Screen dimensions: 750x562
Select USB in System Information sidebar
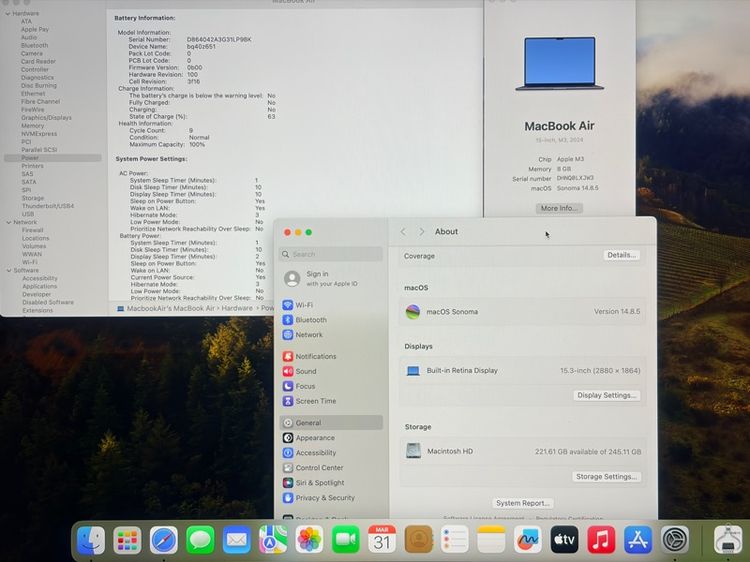[x=28, y=214]
